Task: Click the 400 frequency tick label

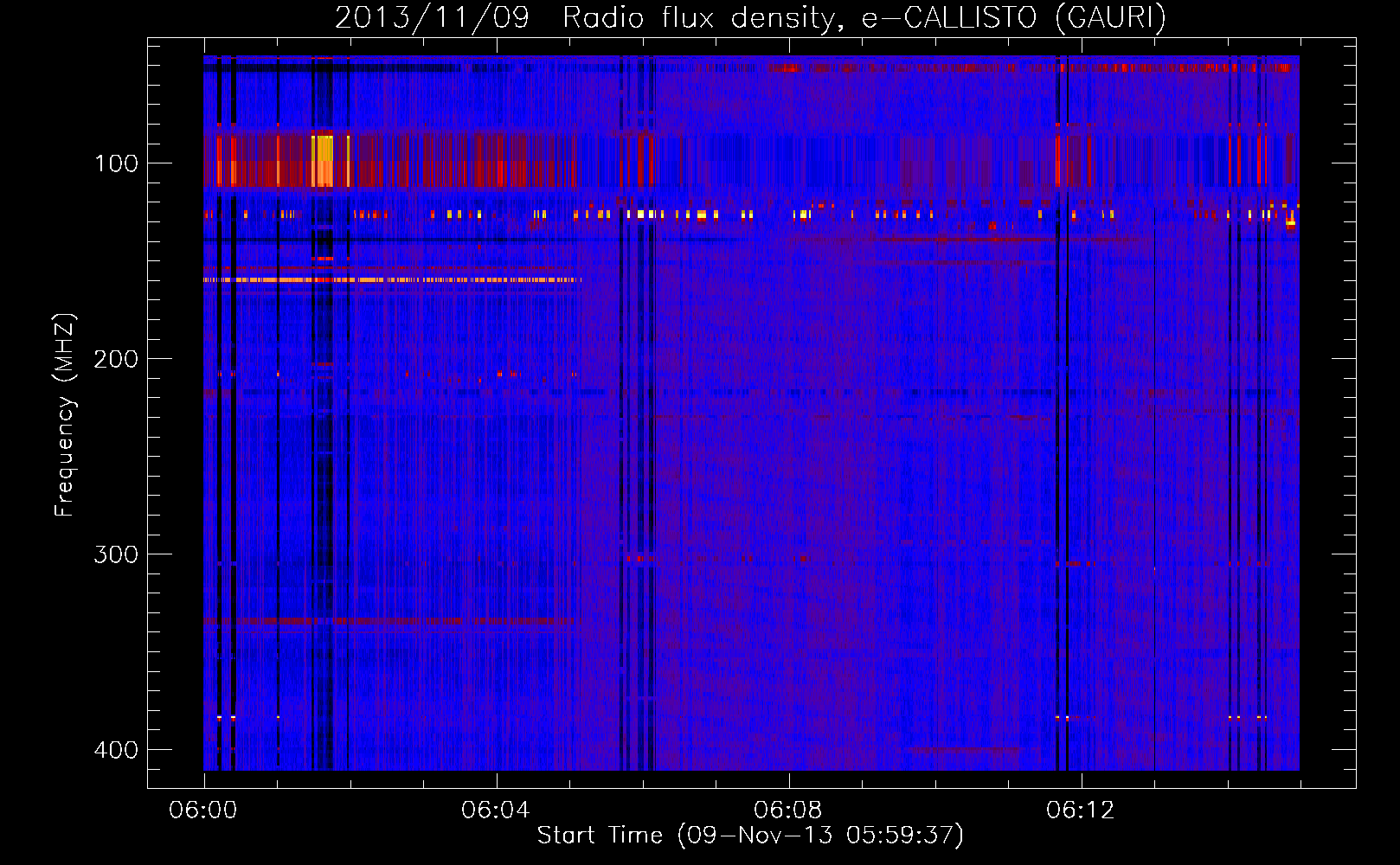Action: [x=116, y=750]
